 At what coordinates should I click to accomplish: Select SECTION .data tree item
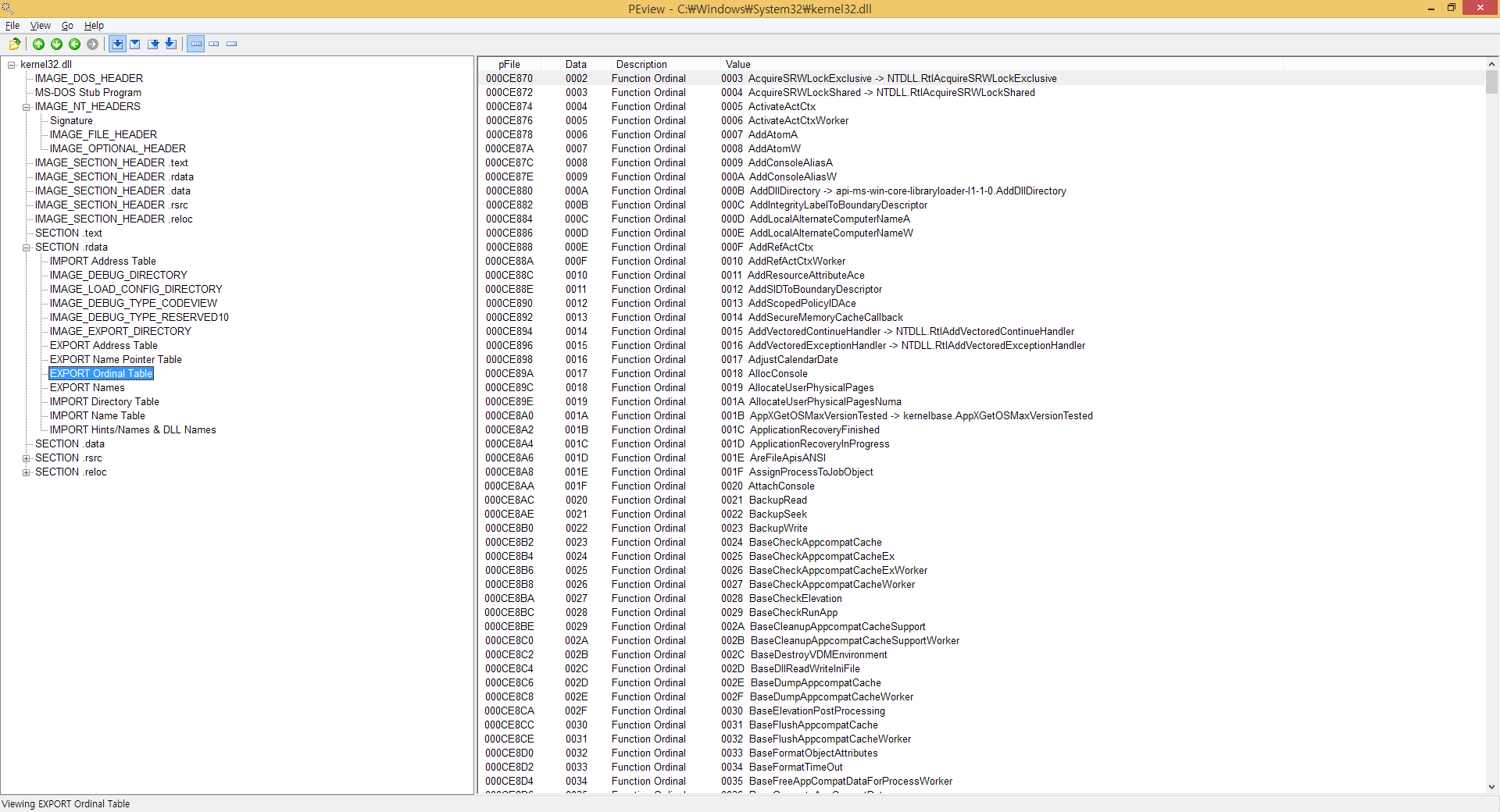(x=70, y=444)
